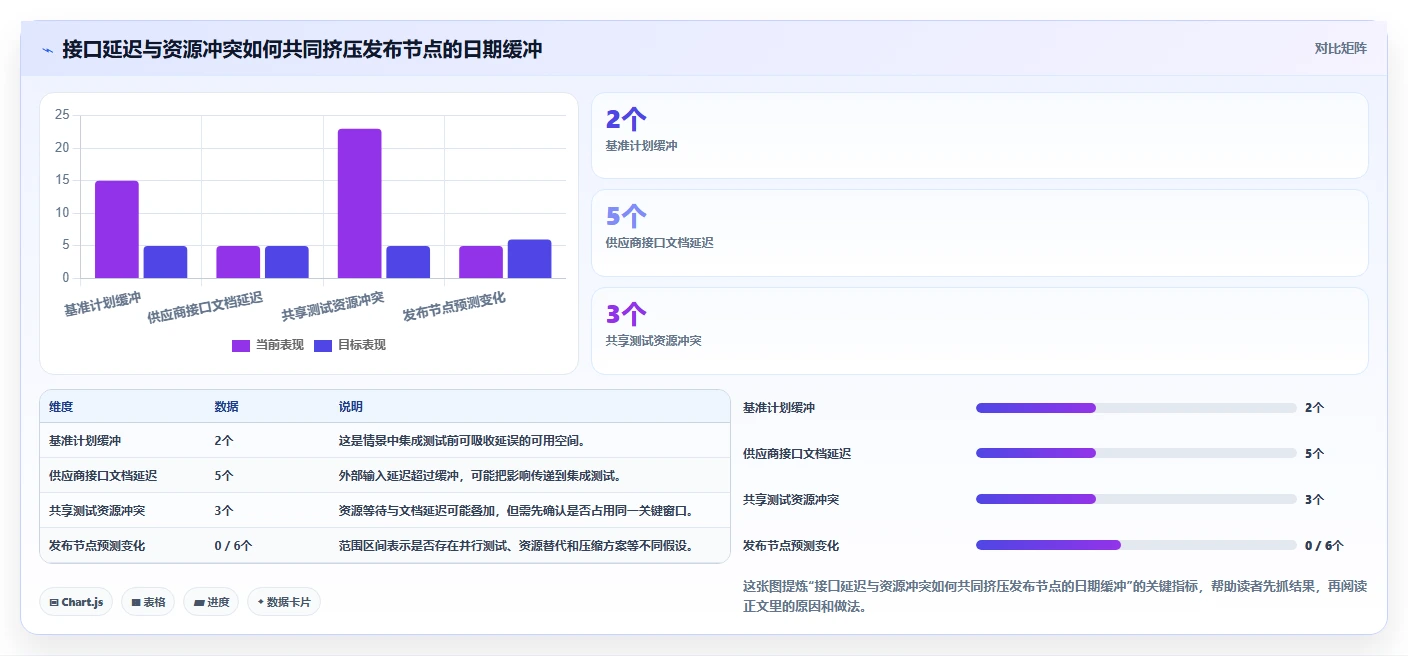This screenshot has height=656, width=1408.
Task: Click the summary paragraph starting 这张图提炼
Action: [x=1055, y=596]
